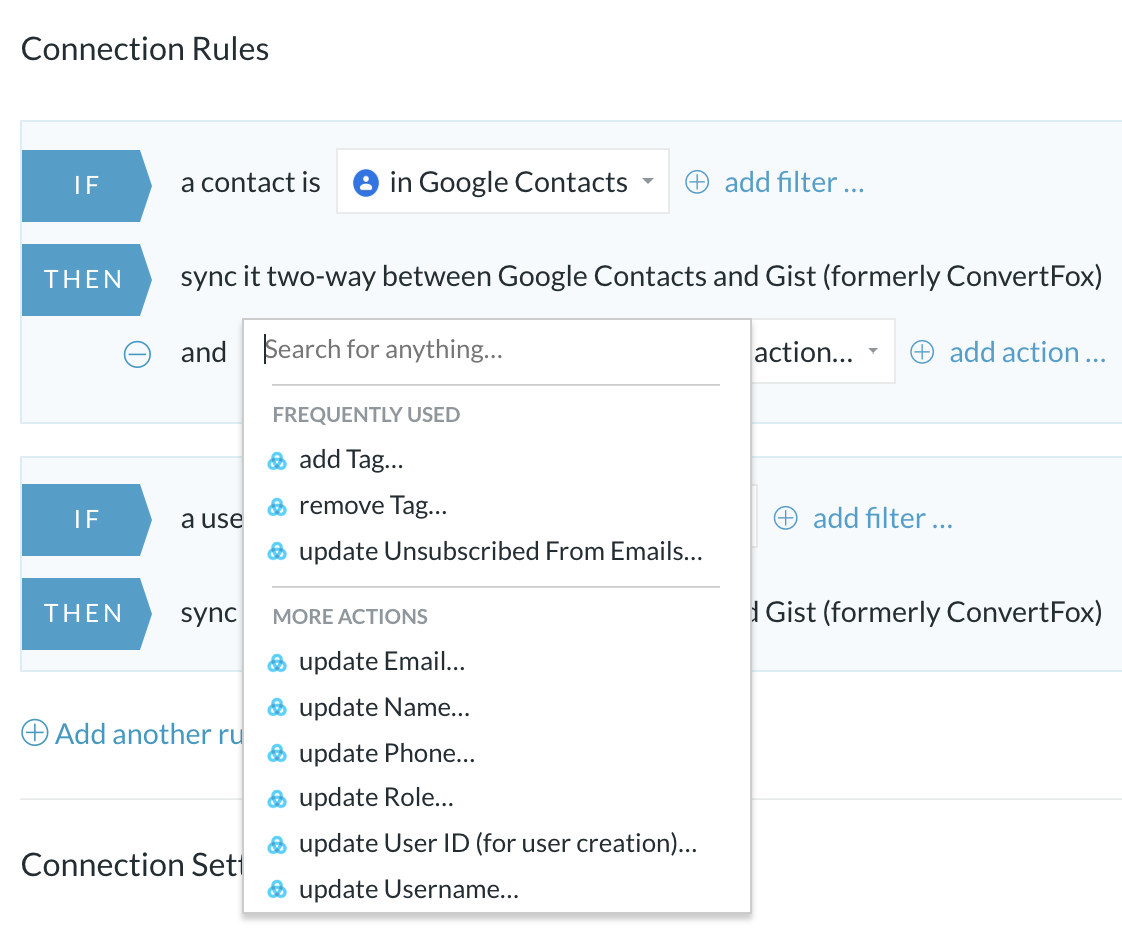Click the second 'THEN' rule label

(87, 613)
